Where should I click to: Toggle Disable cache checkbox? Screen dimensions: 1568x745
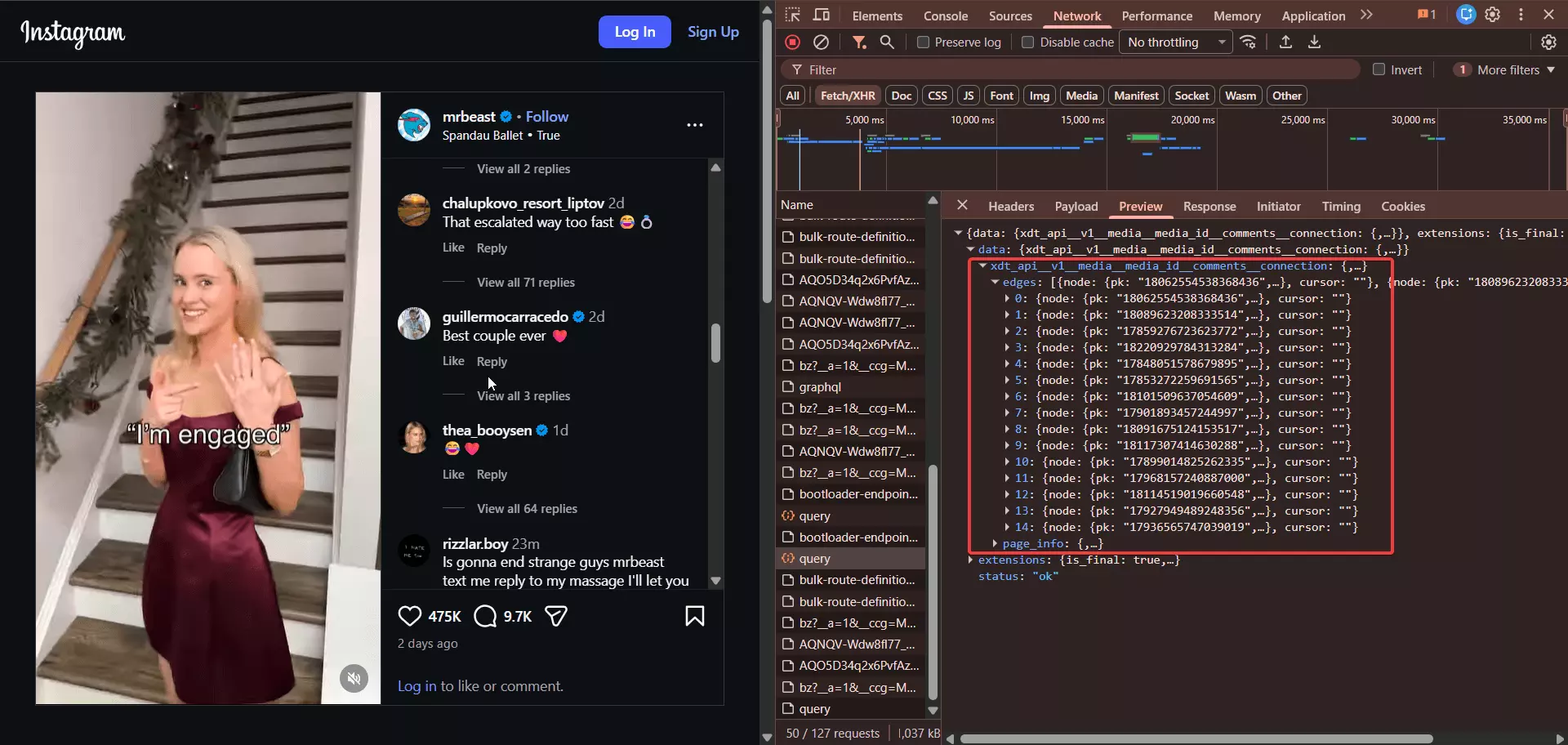[x=1028, y=42]
